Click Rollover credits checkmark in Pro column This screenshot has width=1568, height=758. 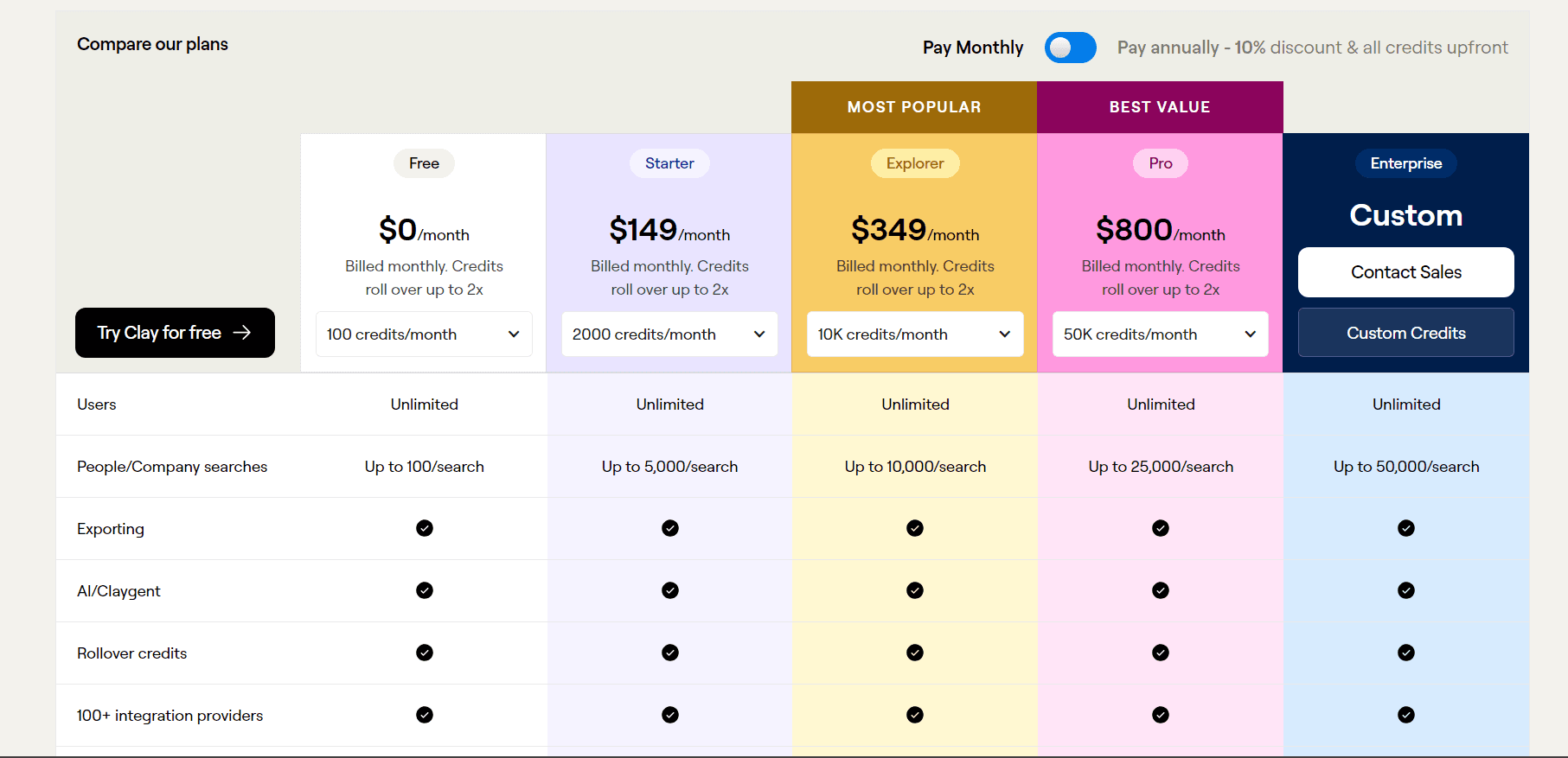coord(1161,653)
